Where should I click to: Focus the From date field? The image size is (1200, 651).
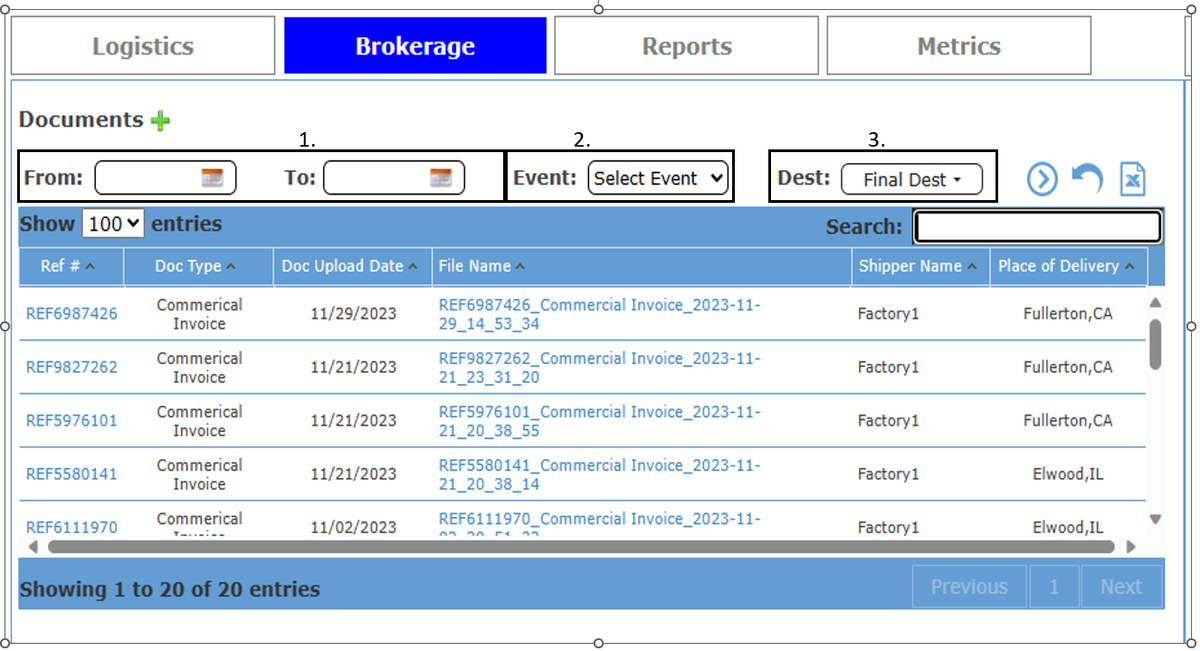coord(165,178)
